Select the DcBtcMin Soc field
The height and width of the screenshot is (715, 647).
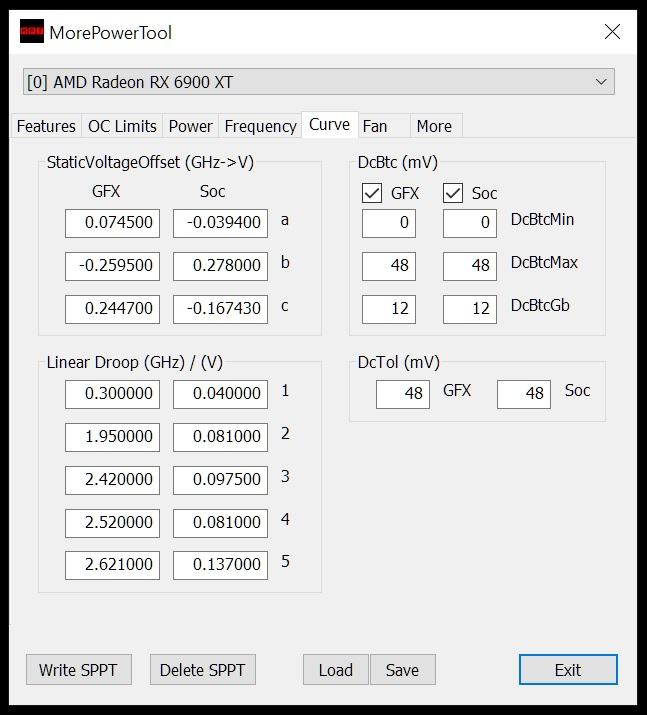click(x=470, y=223)
